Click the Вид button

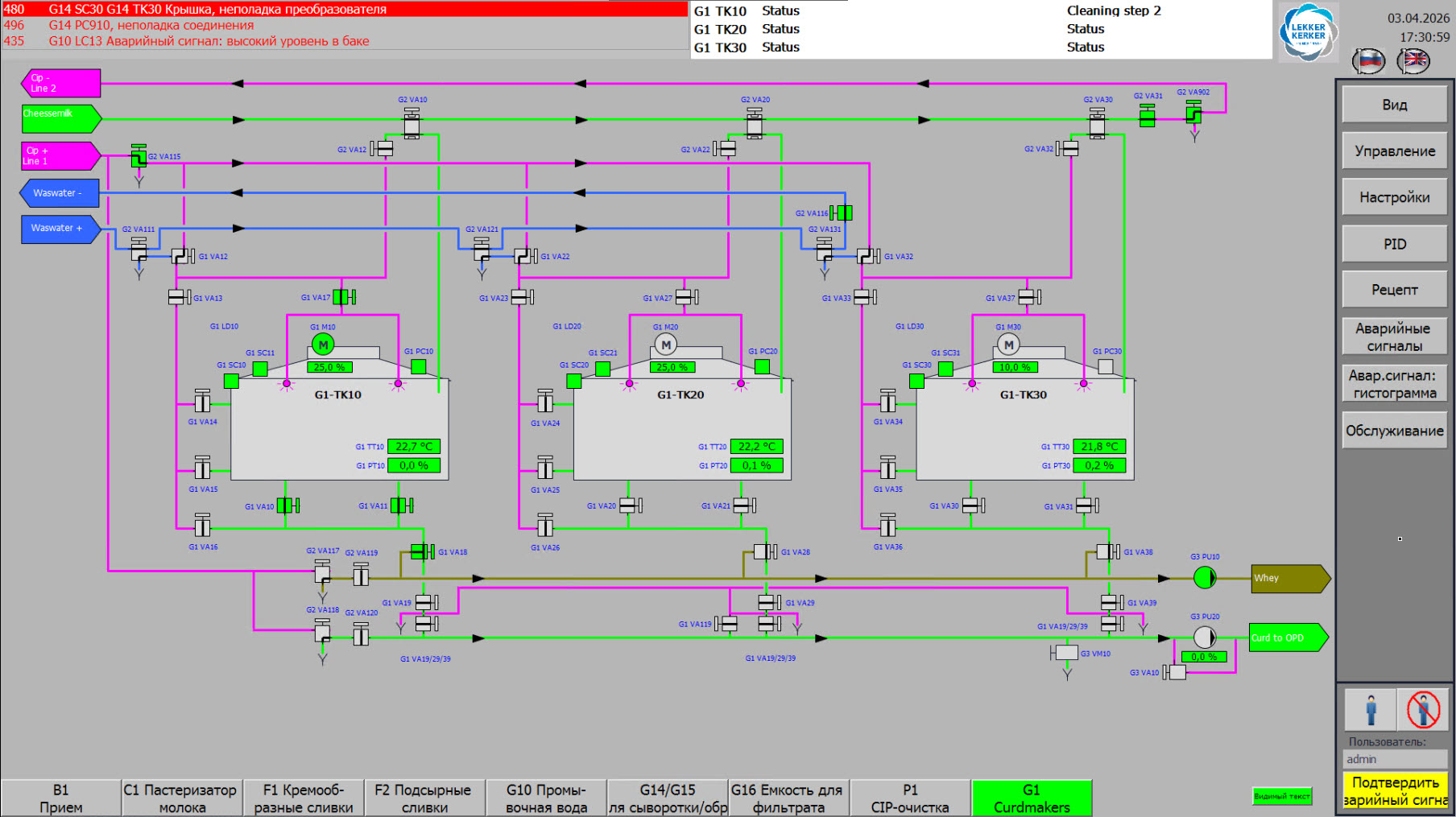pyautogui.click(x=1395, y=105)
